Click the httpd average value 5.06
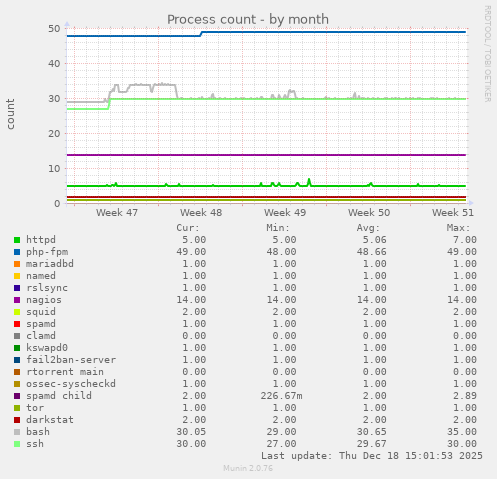Screen dimensions: 497x479 (x=375, y=240)
